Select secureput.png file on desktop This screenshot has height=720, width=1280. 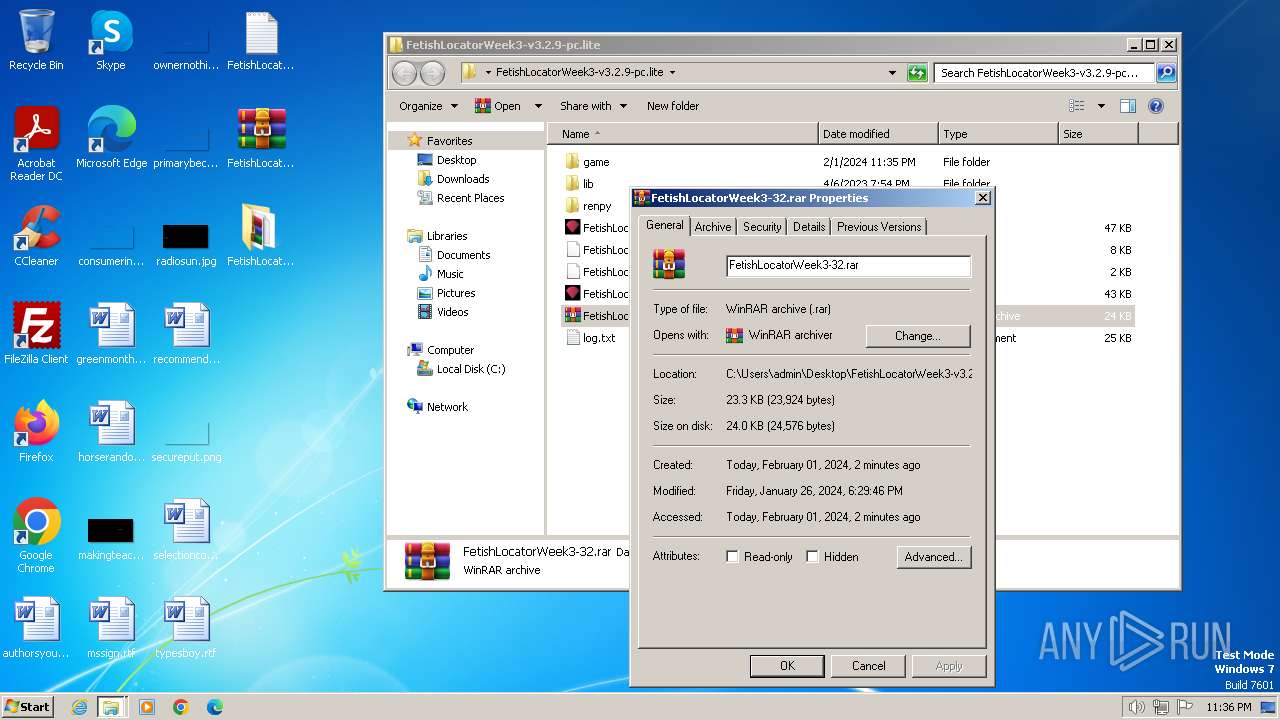pyautogui.click(x=186, y=440)
